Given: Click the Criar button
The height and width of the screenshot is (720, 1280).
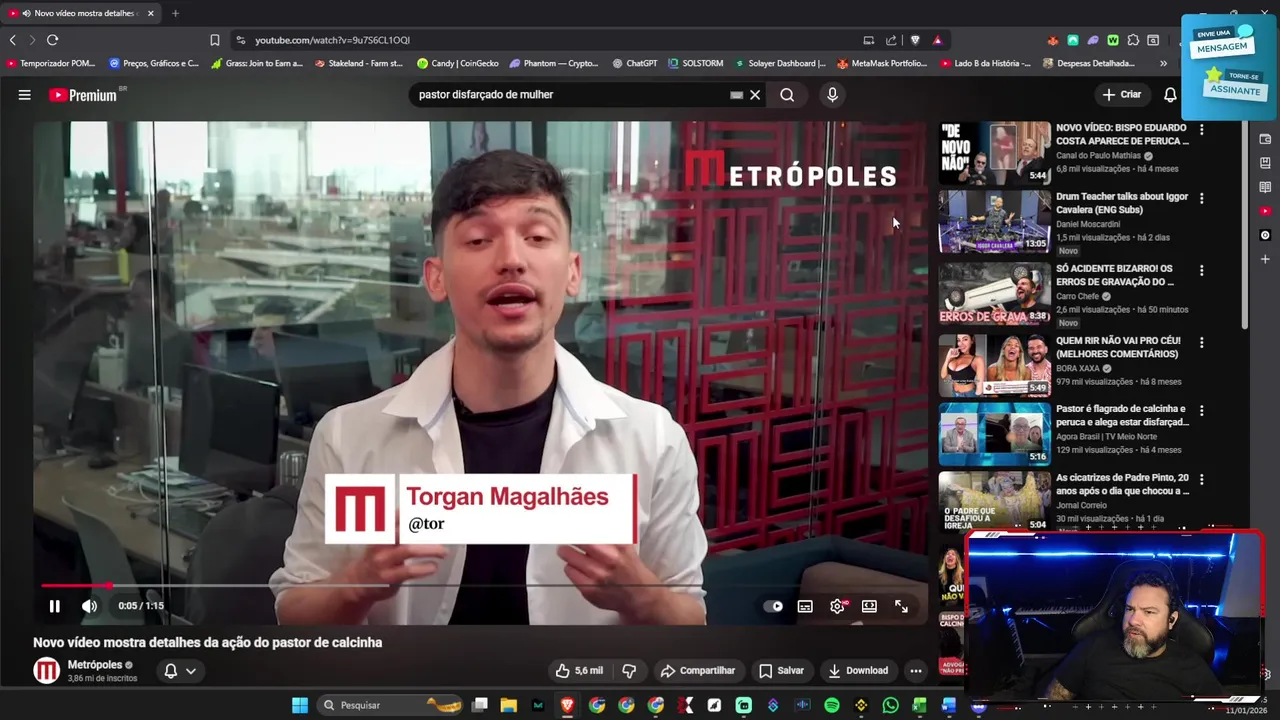Looking at the screenshot, I should coord(1121,95).
